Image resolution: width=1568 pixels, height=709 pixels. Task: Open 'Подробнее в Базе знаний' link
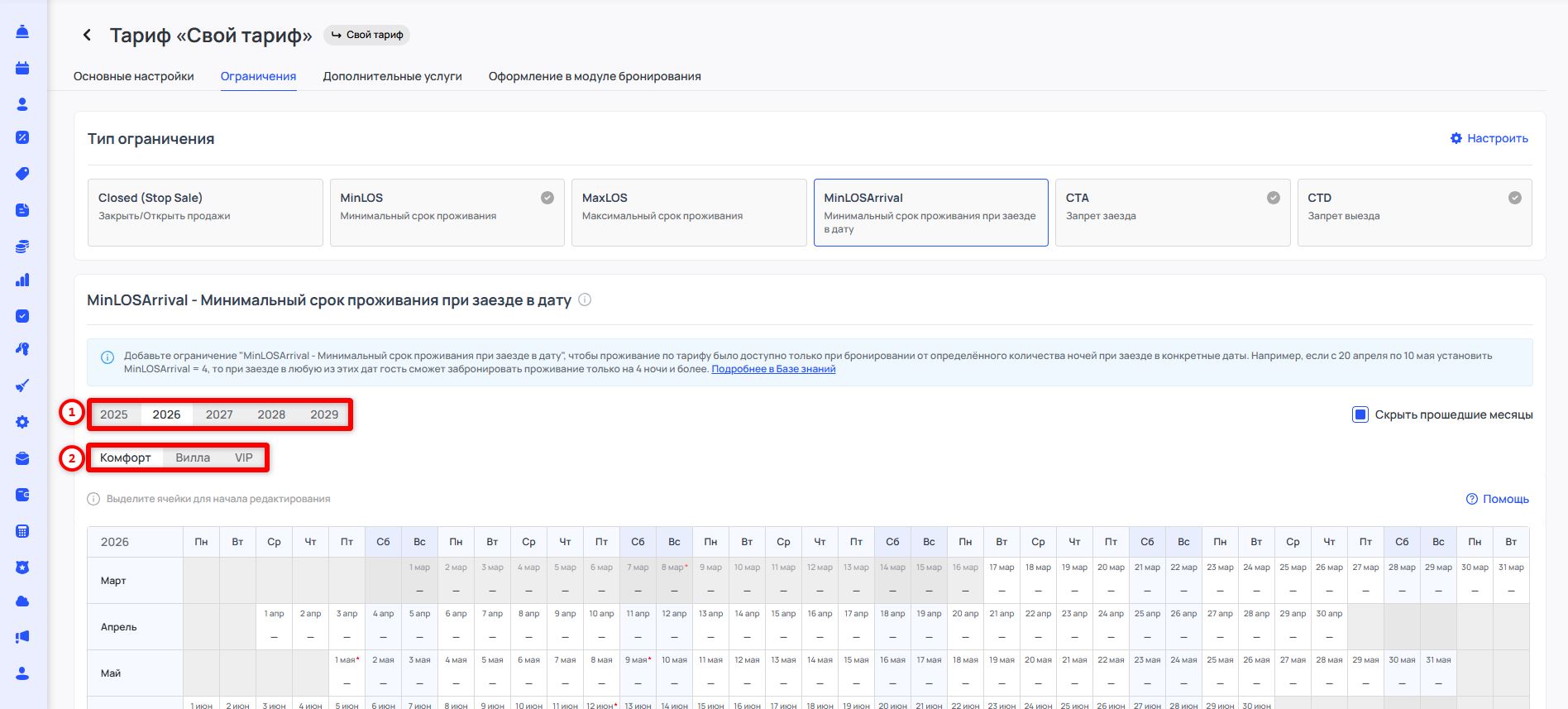tap(773, 369)
